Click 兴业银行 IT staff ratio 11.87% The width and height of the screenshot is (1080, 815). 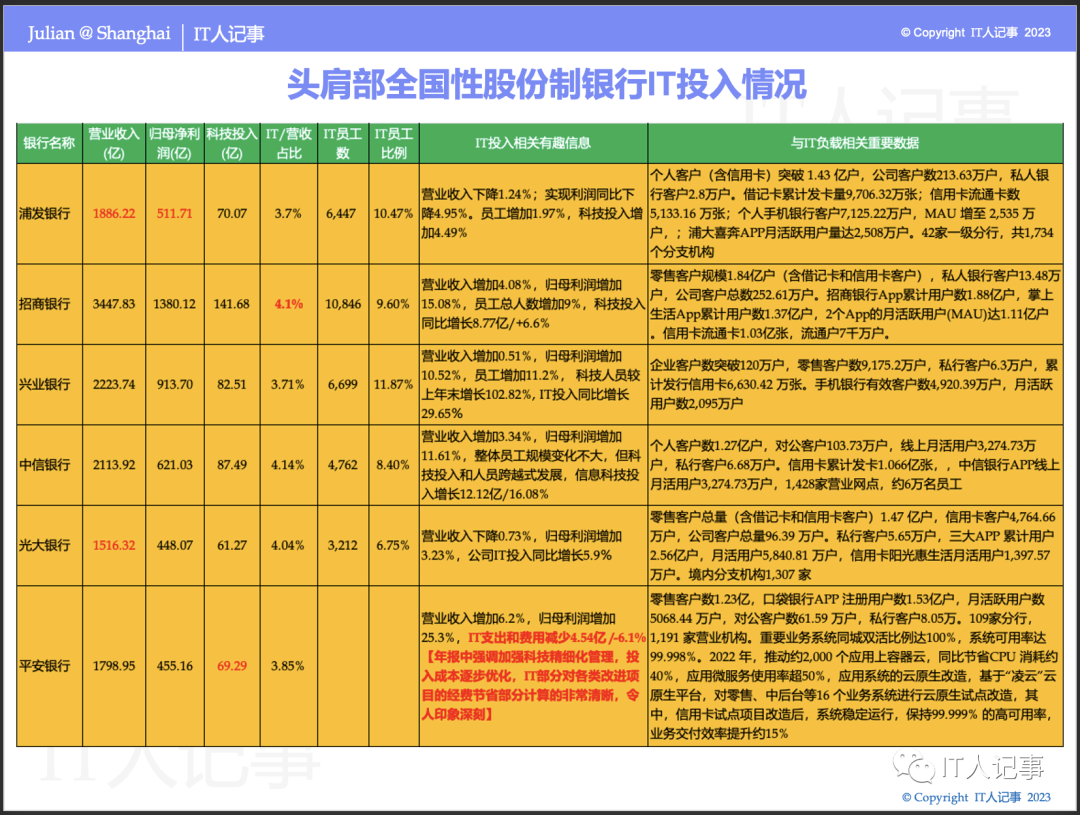[393, 384]
